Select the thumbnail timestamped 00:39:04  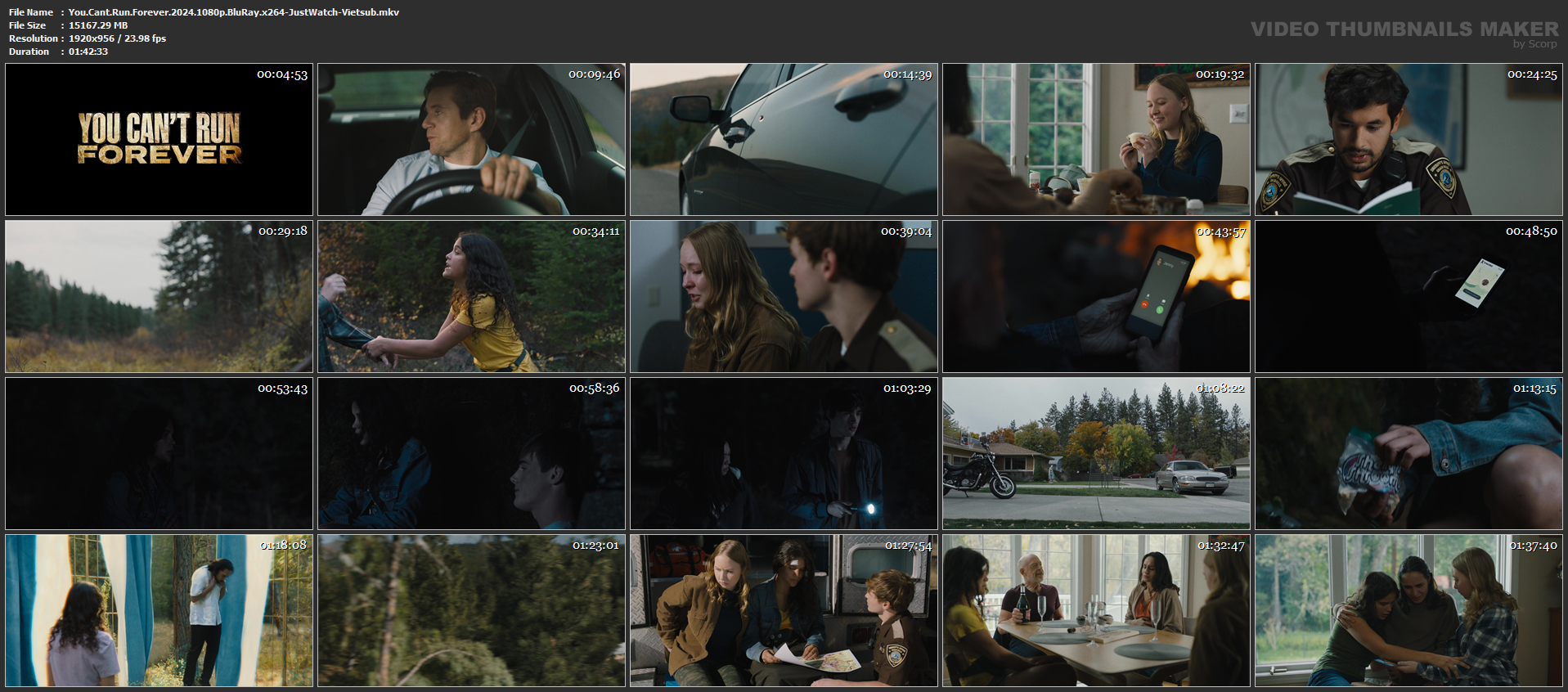(x=784, y=297)
